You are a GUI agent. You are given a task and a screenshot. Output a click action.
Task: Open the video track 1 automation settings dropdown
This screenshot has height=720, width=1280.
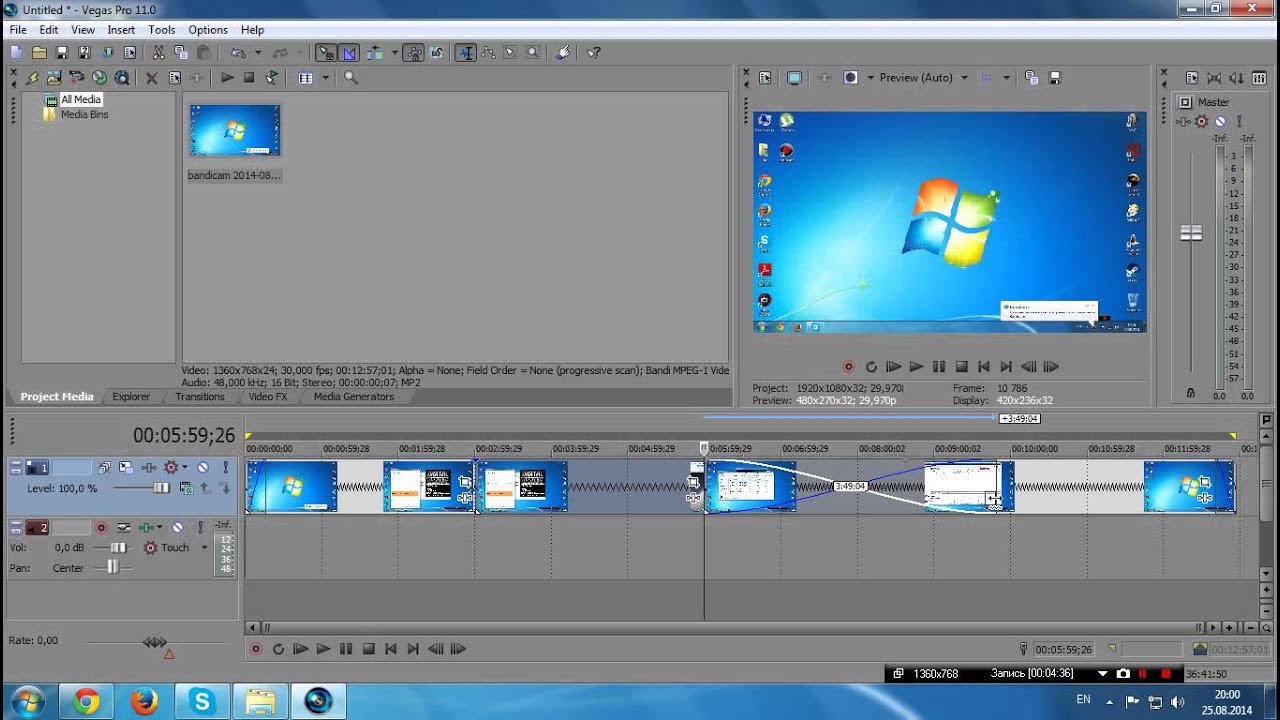(x=184, y=467)
